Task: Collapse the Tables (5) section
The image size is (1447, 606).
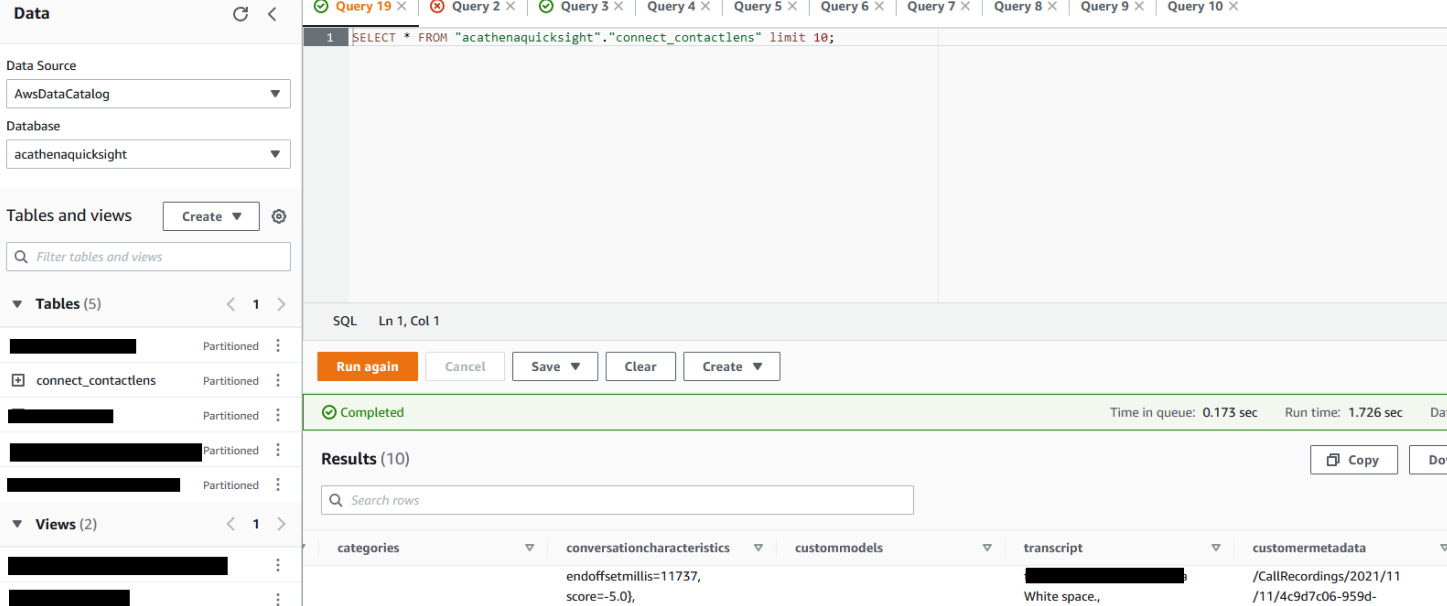Action: click(16, 303)
